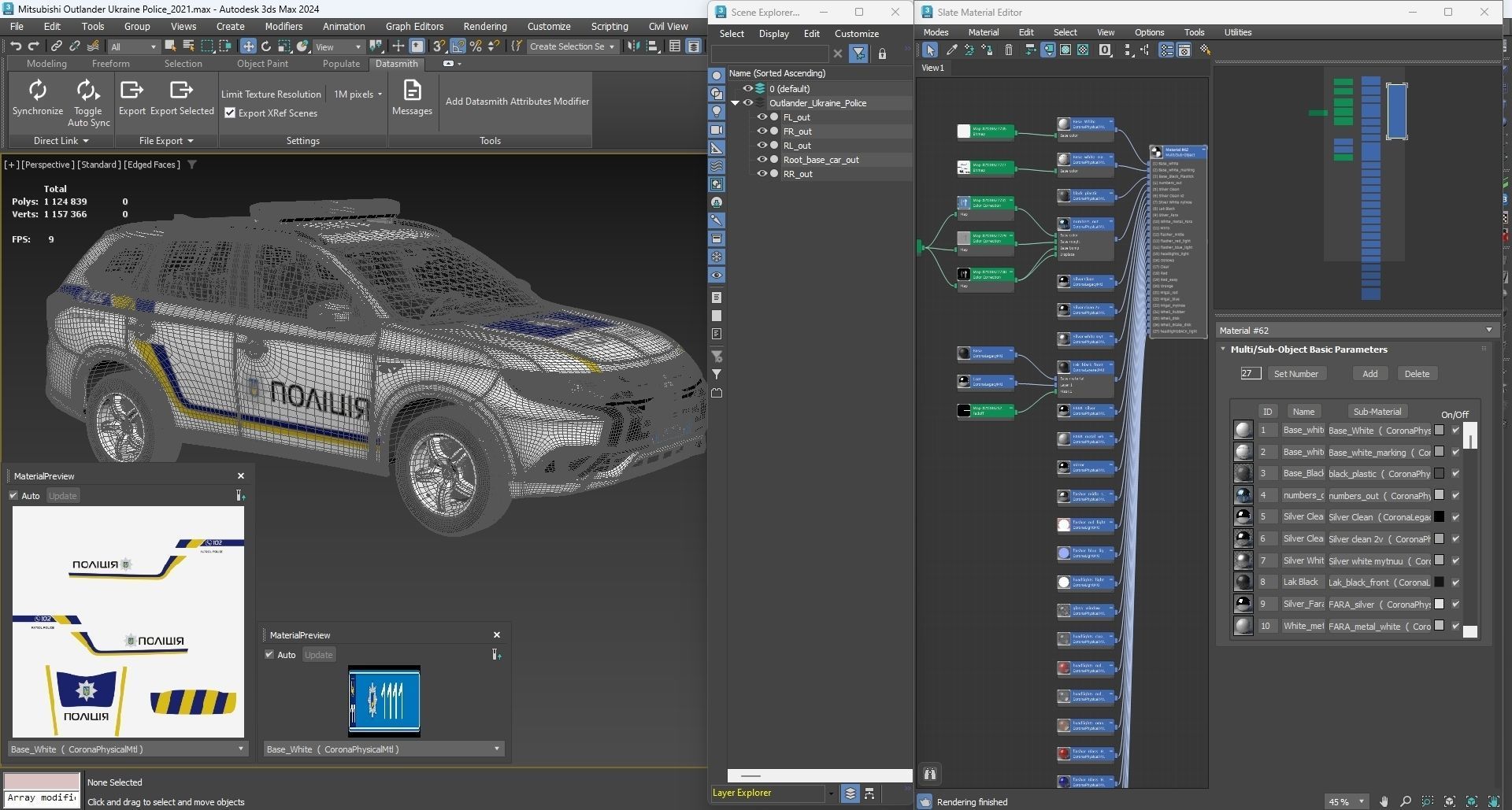Click Set Number button
Viewport: 1512px width, 810px height.
(1295, 374)
